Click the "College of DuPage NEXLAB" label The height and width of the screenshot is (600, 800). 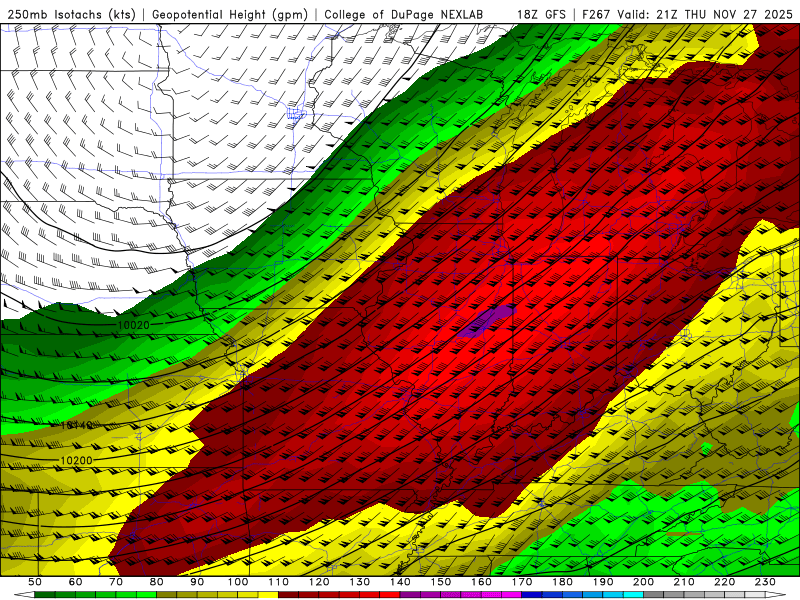coord(404,14)
